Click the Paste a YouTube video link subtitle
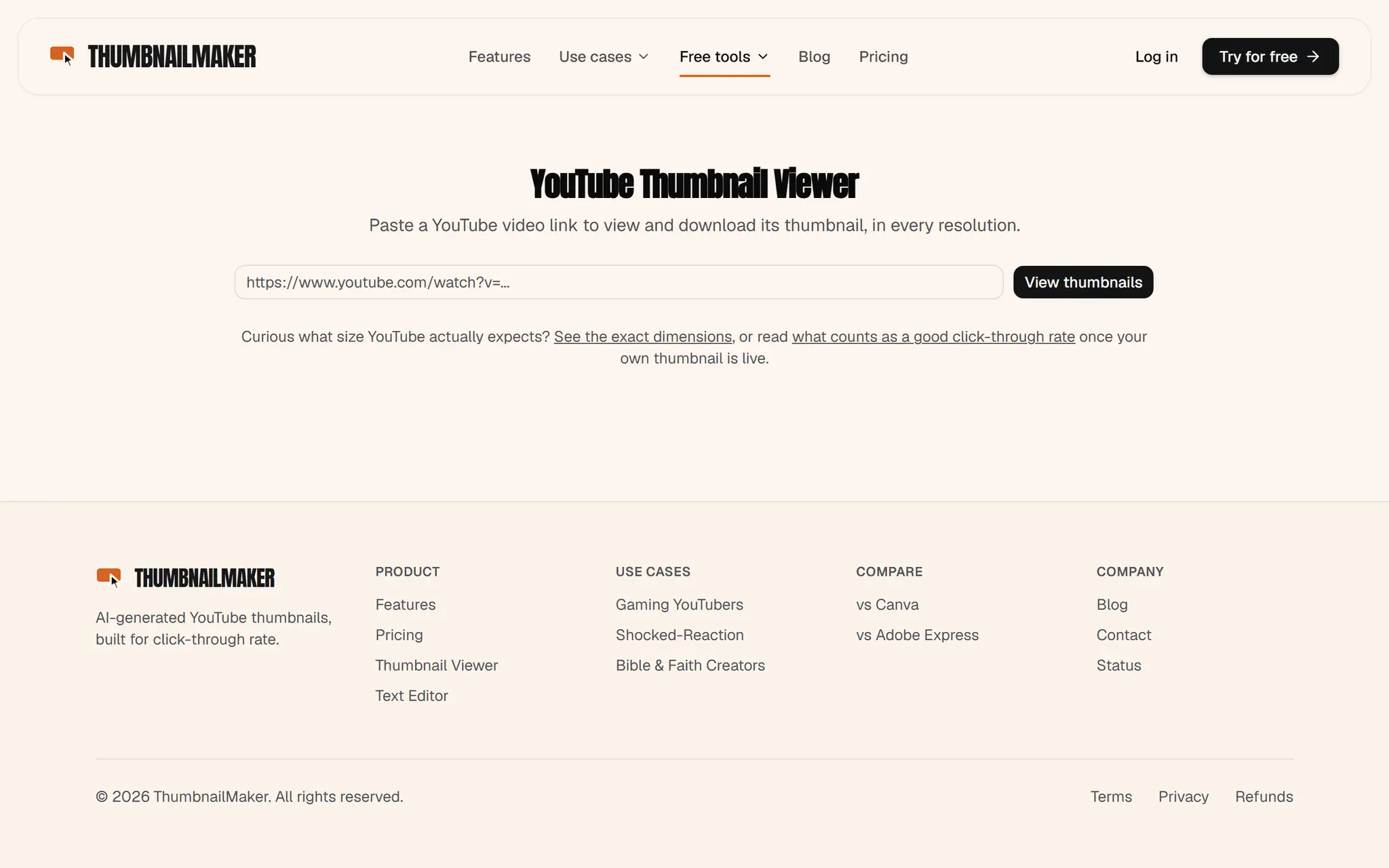This screenshot has height=868, width=1389. (x=694, y=225)
